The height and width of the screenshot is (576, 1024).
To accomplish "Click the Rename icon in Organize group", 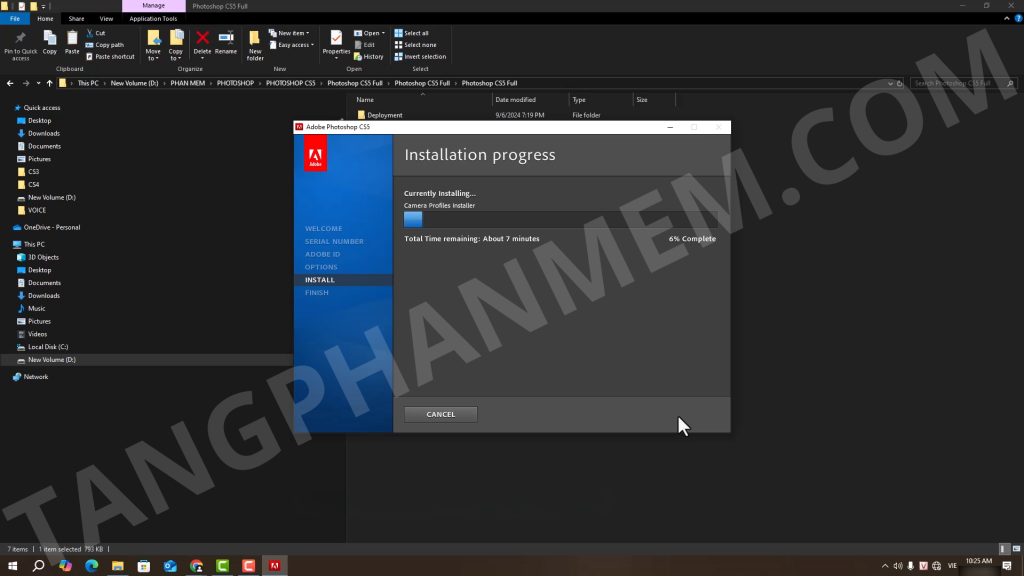I will (226, 43).
